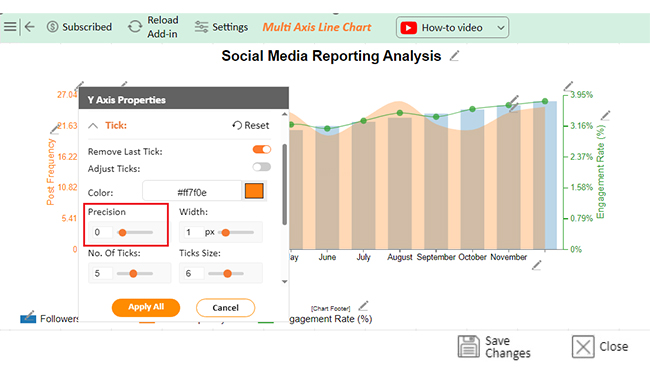
Task: Click the YouTube icon in How-to video
Action: click(x=408, y=28)
